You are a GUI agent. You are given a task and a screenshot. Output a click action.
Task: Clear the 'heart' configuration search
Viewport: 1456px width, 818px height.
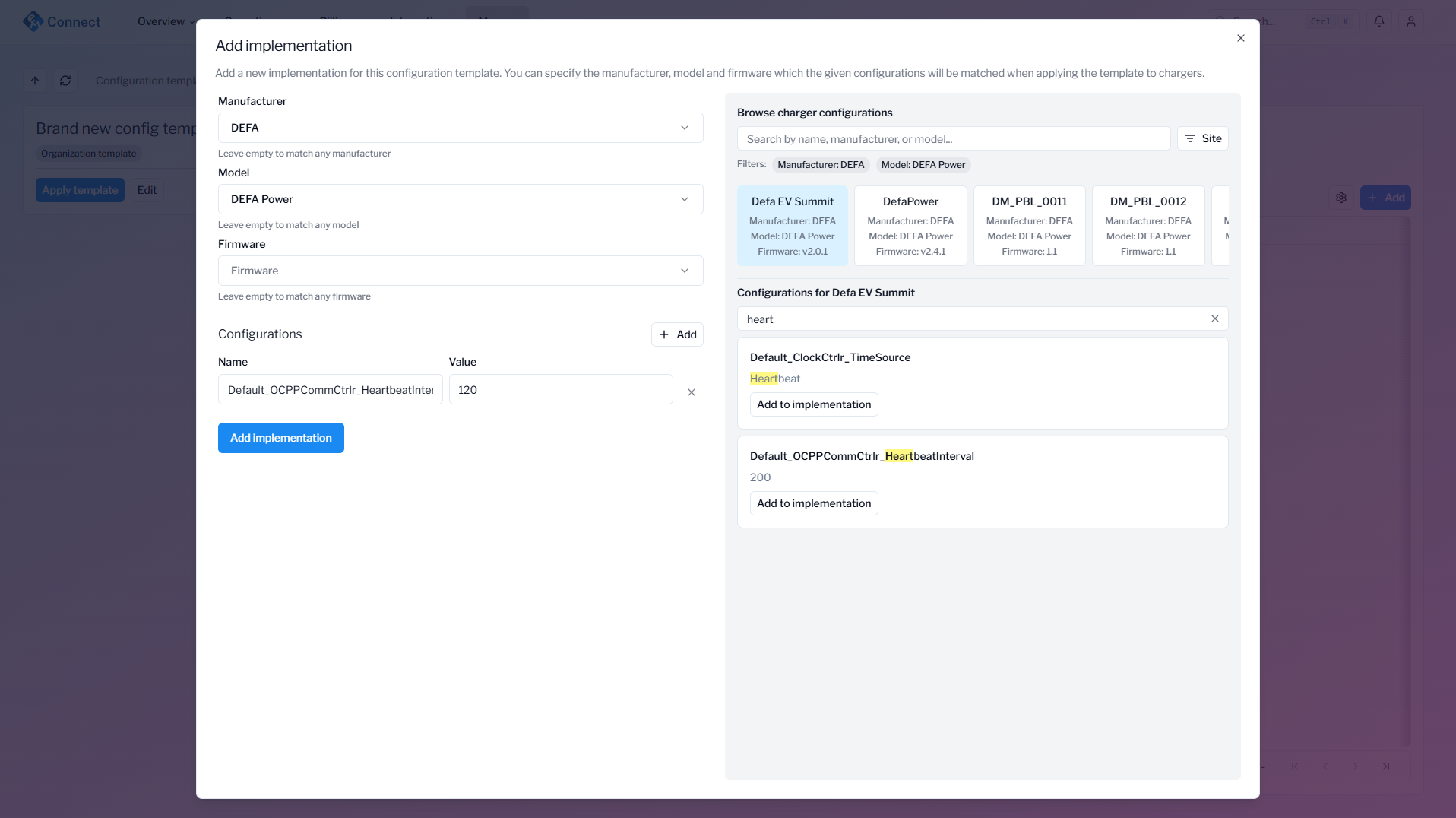[1214, 319]
